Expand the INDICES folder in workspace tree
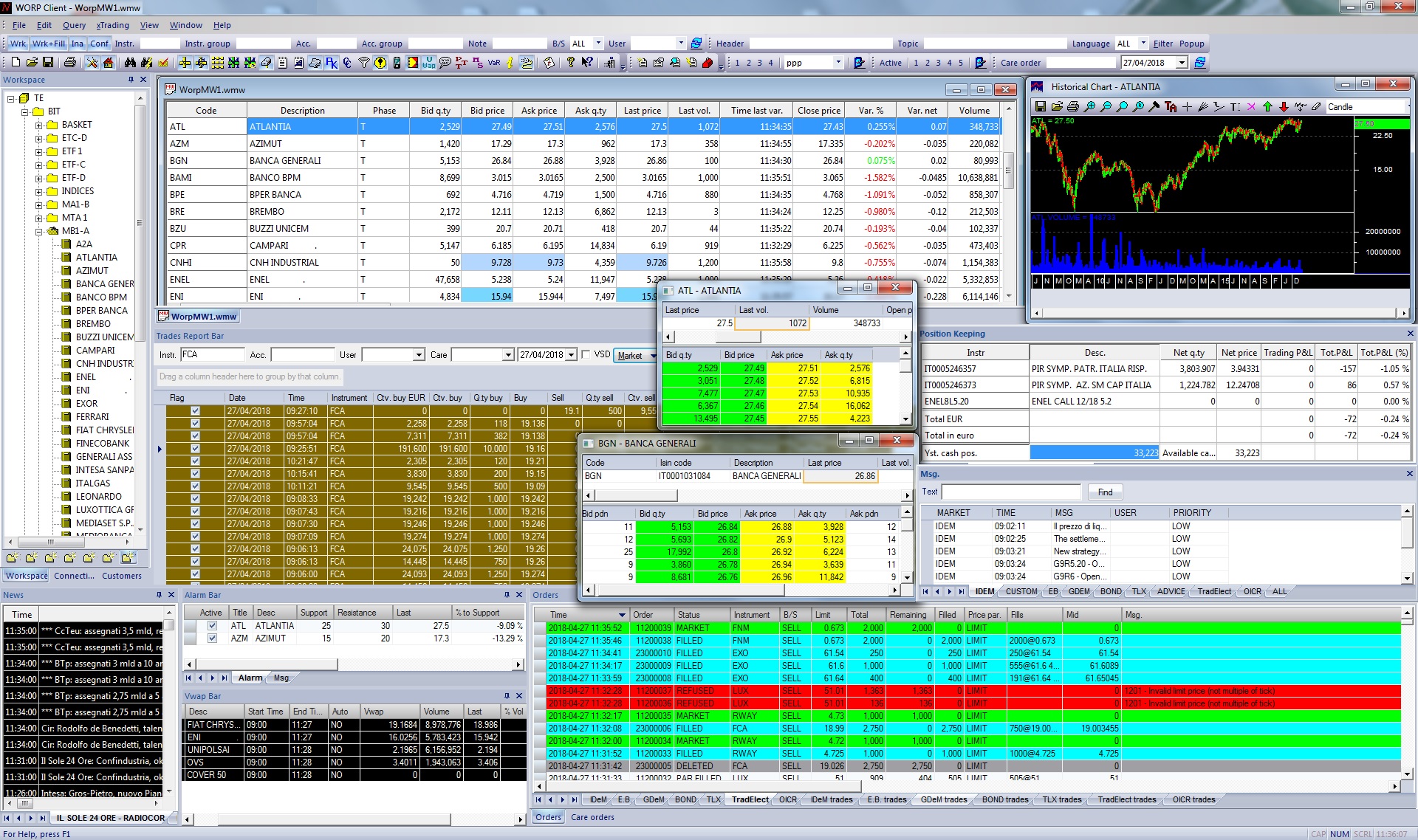The height and width of the screenshot is (840, 1418). point(38,191)
